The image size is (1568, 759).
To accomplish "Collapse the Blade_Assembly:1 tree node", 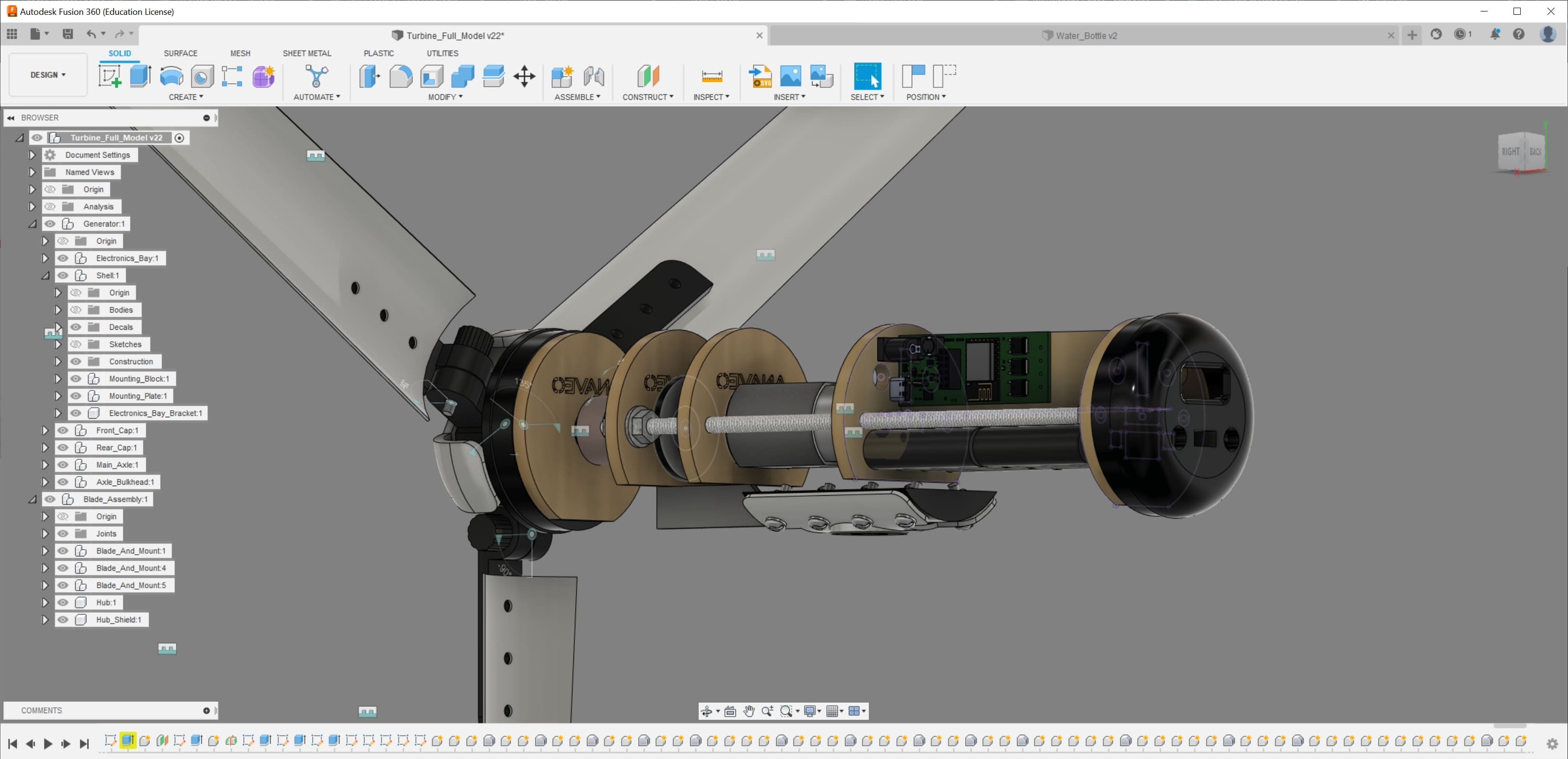I will pos(32,499).
